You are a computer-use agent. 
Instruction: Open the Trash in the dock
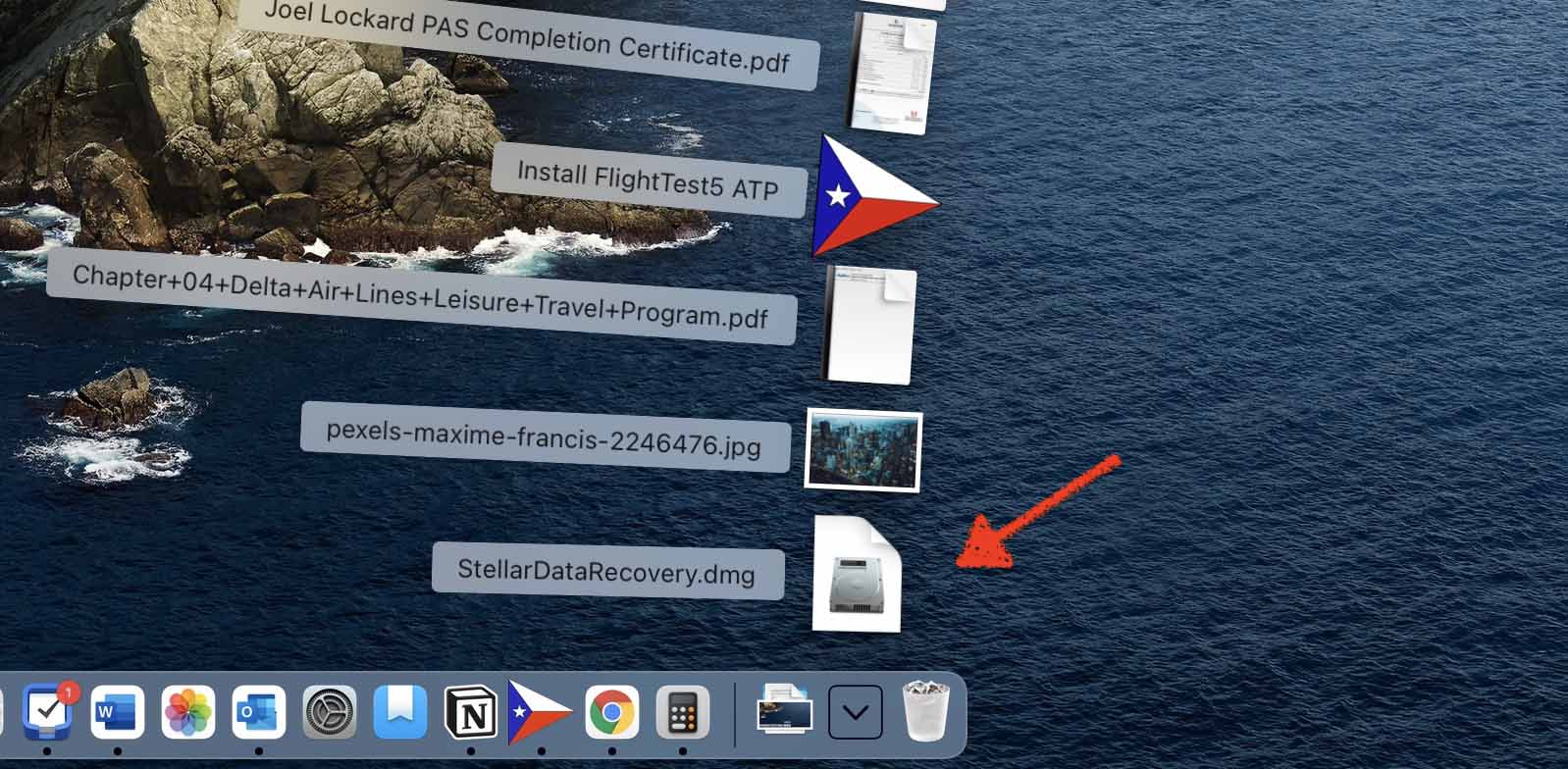(925, 712)
